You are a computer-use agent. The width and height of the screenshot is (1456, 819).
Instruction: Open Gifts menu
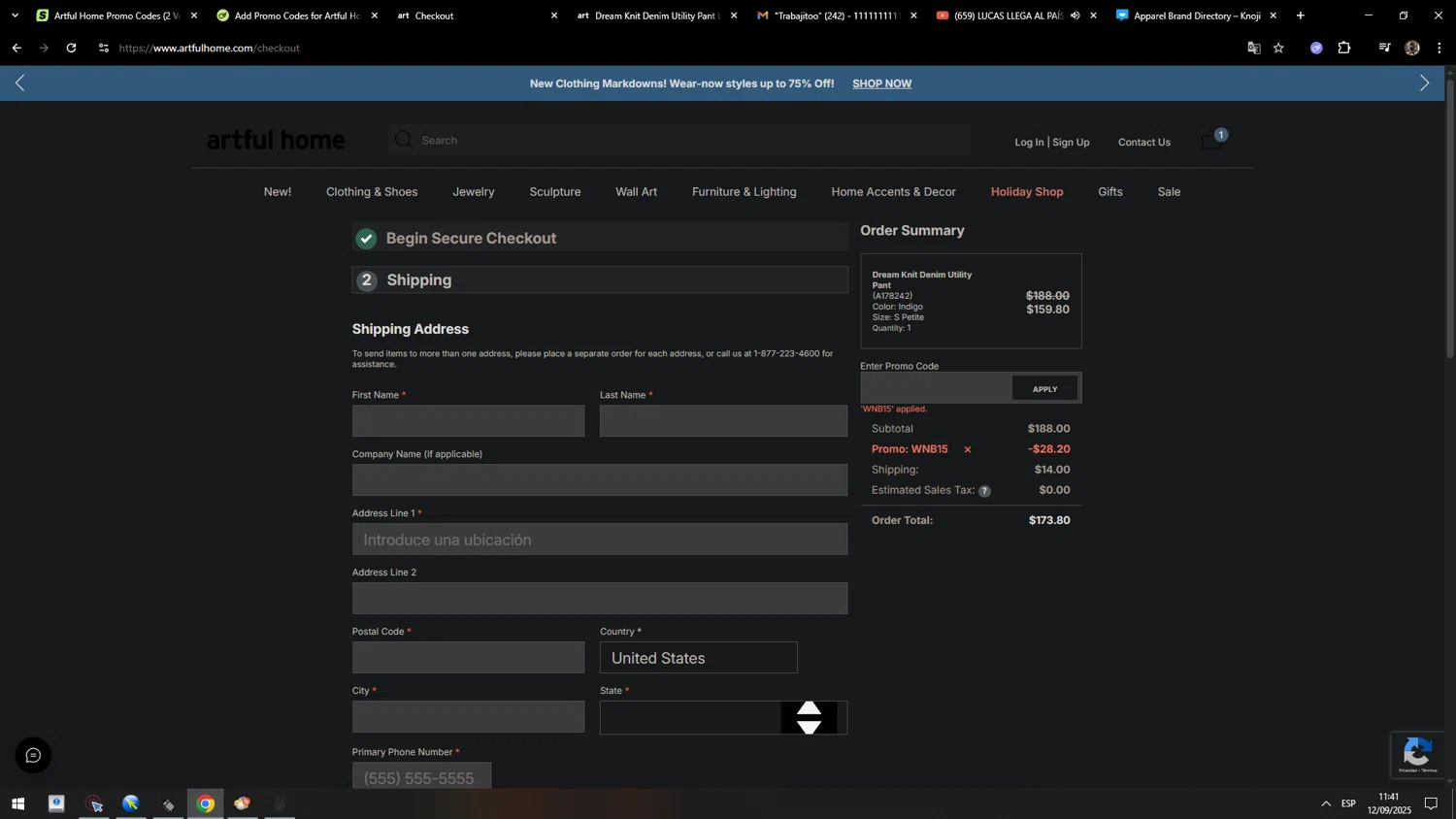1110,192
